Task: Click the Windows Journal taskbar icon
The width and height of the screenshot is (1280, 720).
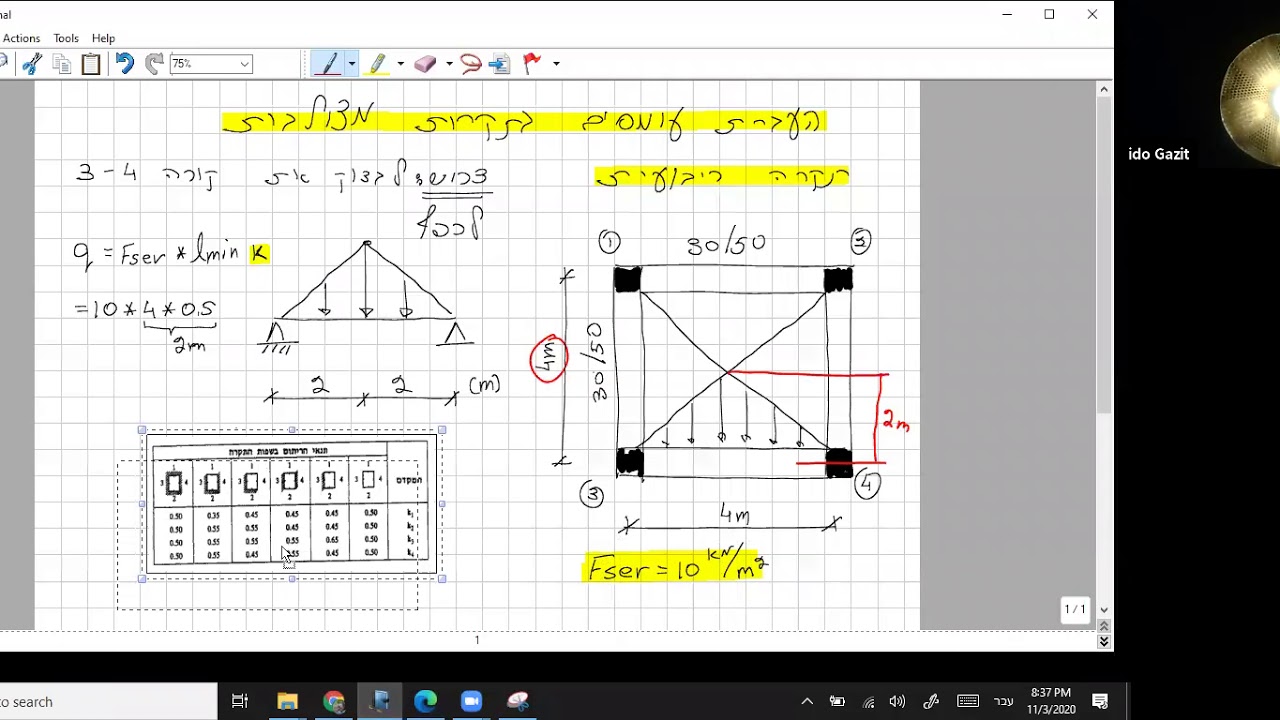Action: click(x=380, y=702)
